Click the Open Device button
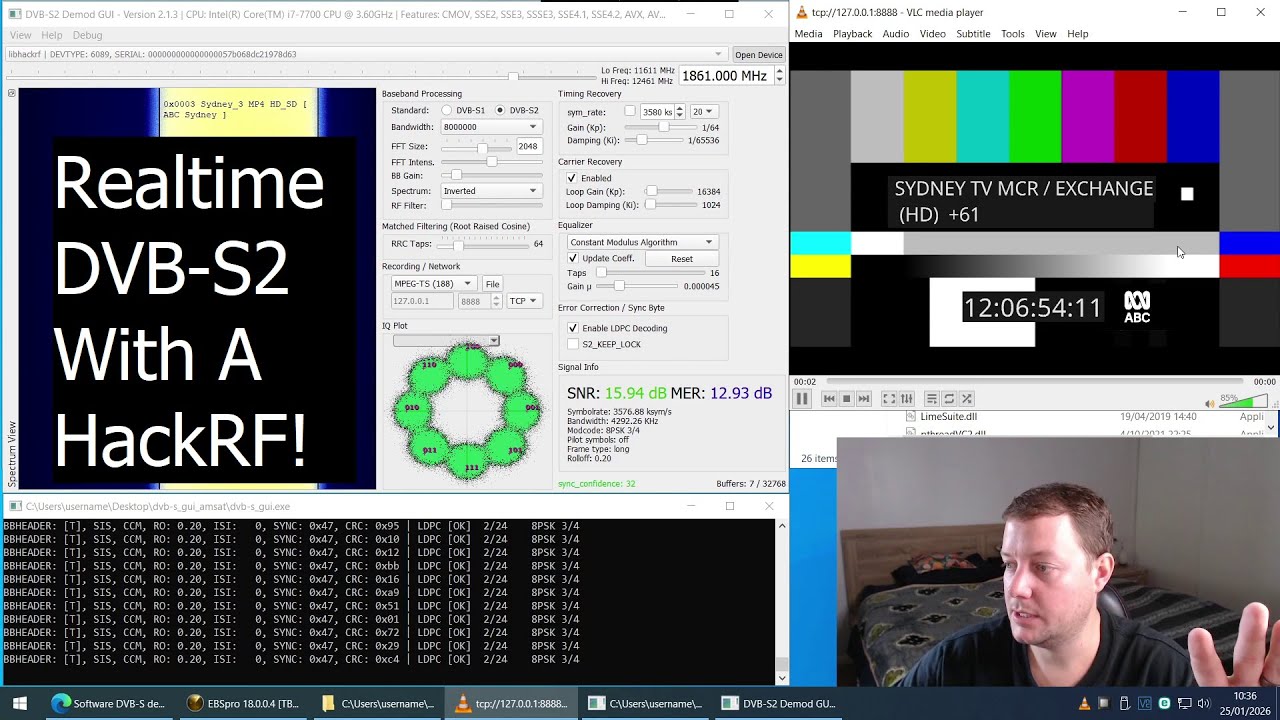 (758, 55)
